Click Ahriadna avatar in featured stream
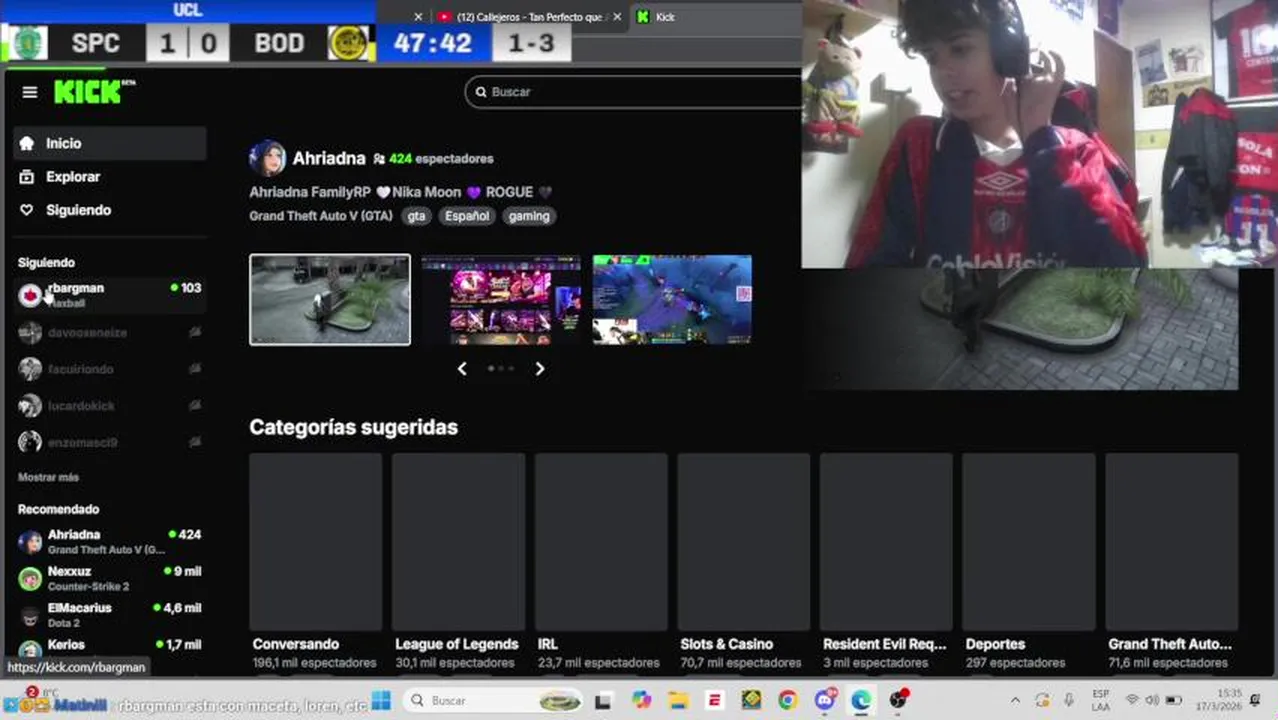 click(x=267, y=158)
